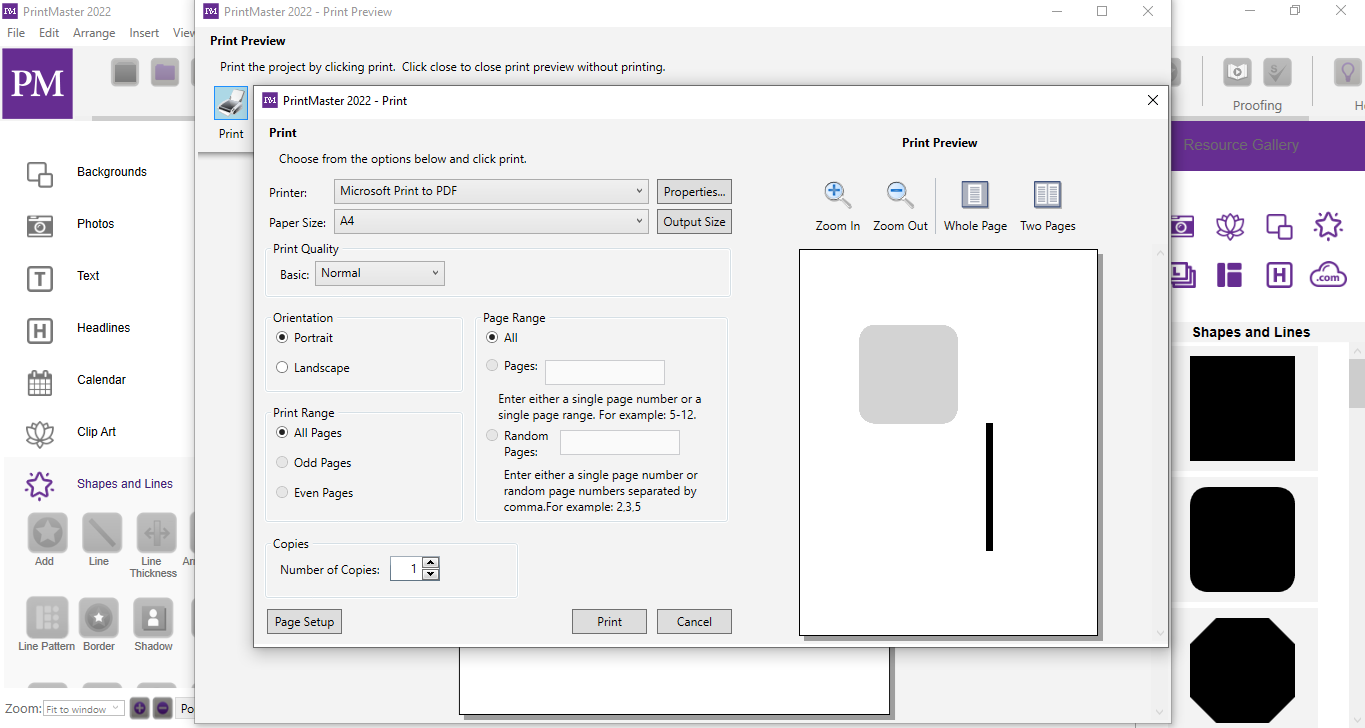
Task: Apply the Shadow tool icon
Action: pyautogui.click(x=154, y=618)
